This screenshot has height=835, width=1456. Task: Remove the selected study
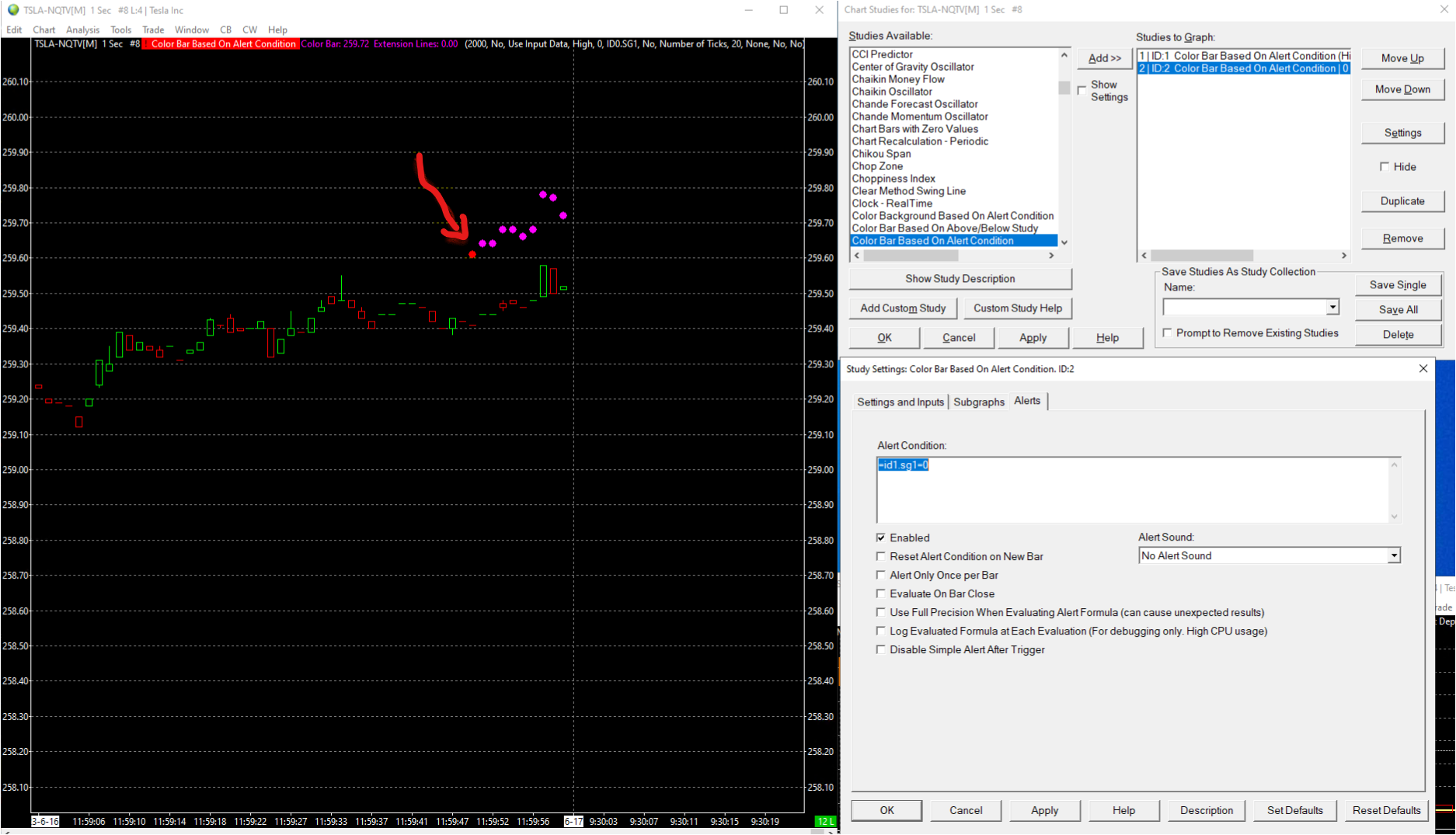1402,238
